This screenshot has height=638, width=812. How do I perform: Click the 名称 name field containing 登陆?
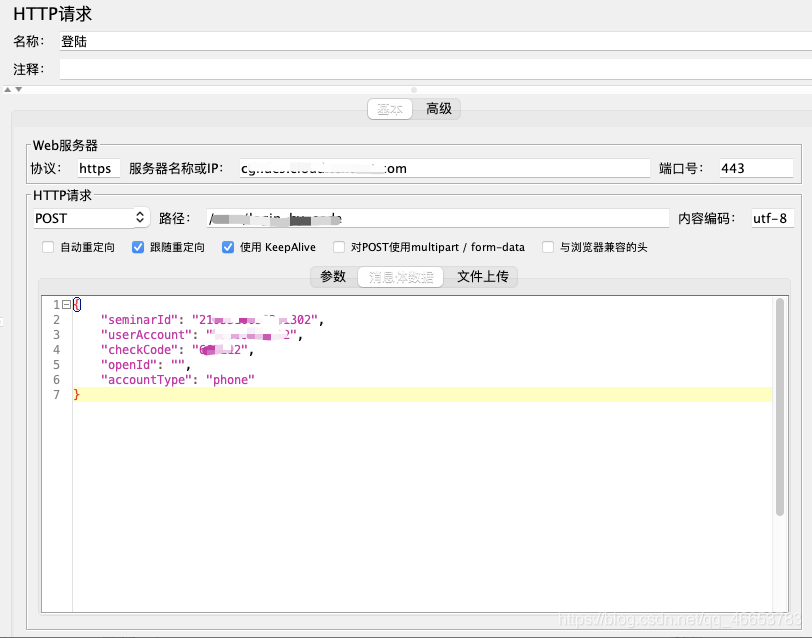[436, 41]
